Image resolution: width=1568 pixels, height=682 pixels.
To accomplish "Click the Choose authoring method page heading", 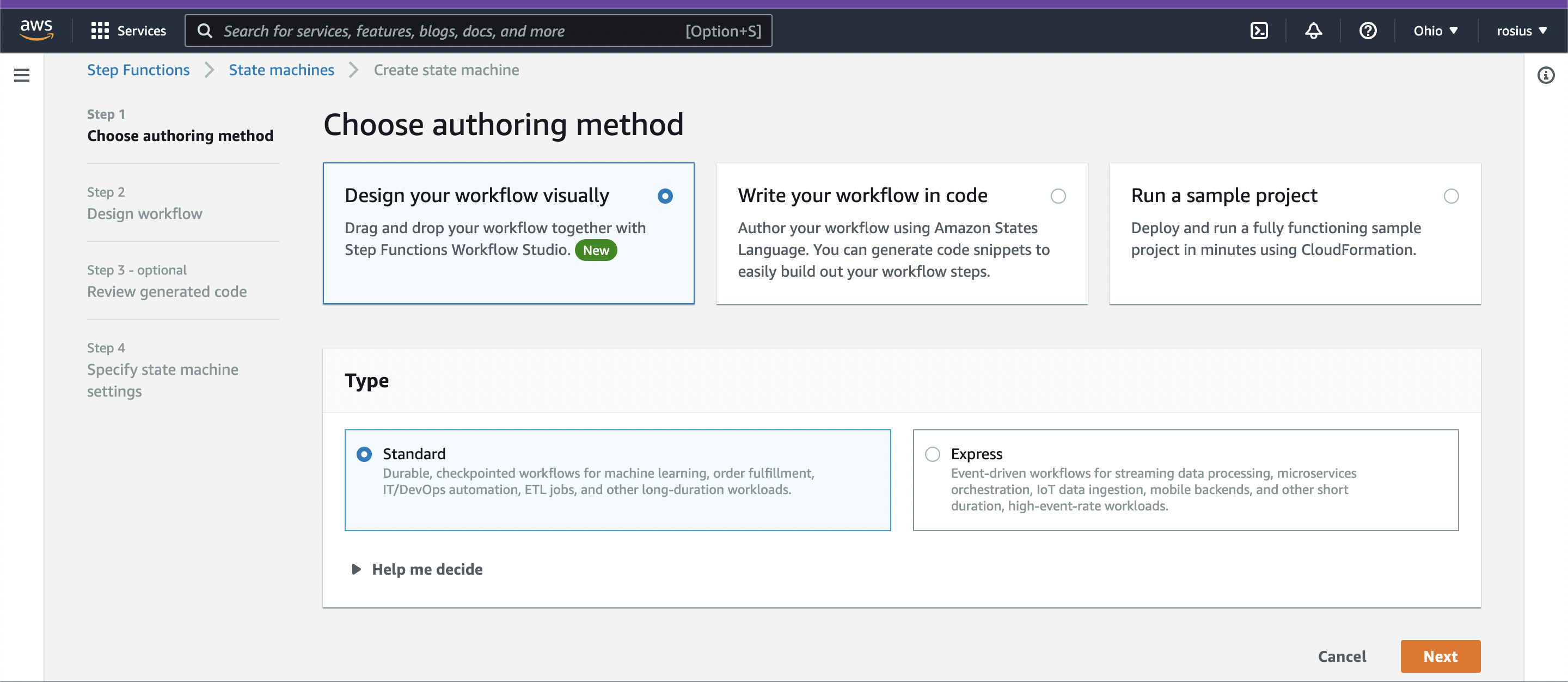I will (x=504, y=125).
